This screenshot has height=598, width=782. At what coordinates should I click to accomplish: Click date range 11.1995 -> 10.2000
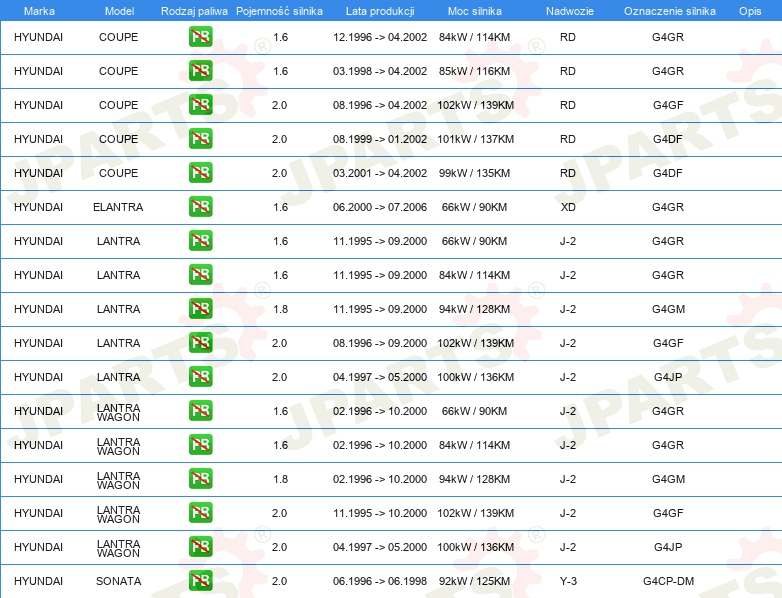point(380,513)
